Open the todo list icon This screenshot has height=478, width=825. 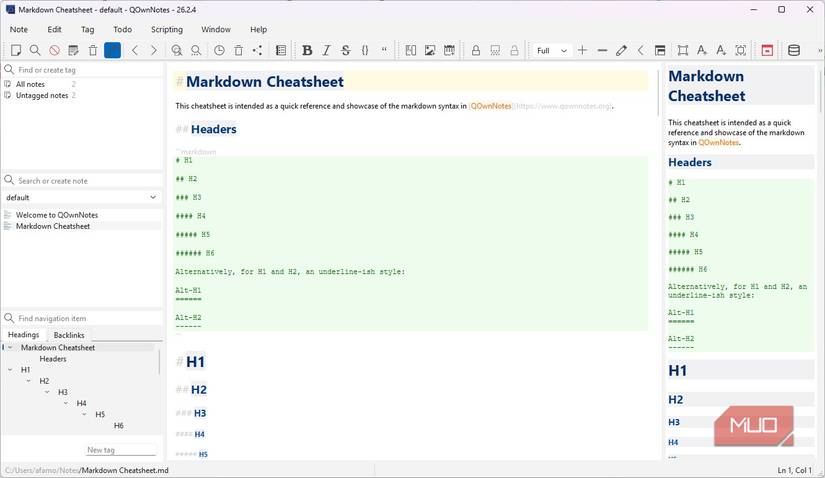(x=281, y=51)
